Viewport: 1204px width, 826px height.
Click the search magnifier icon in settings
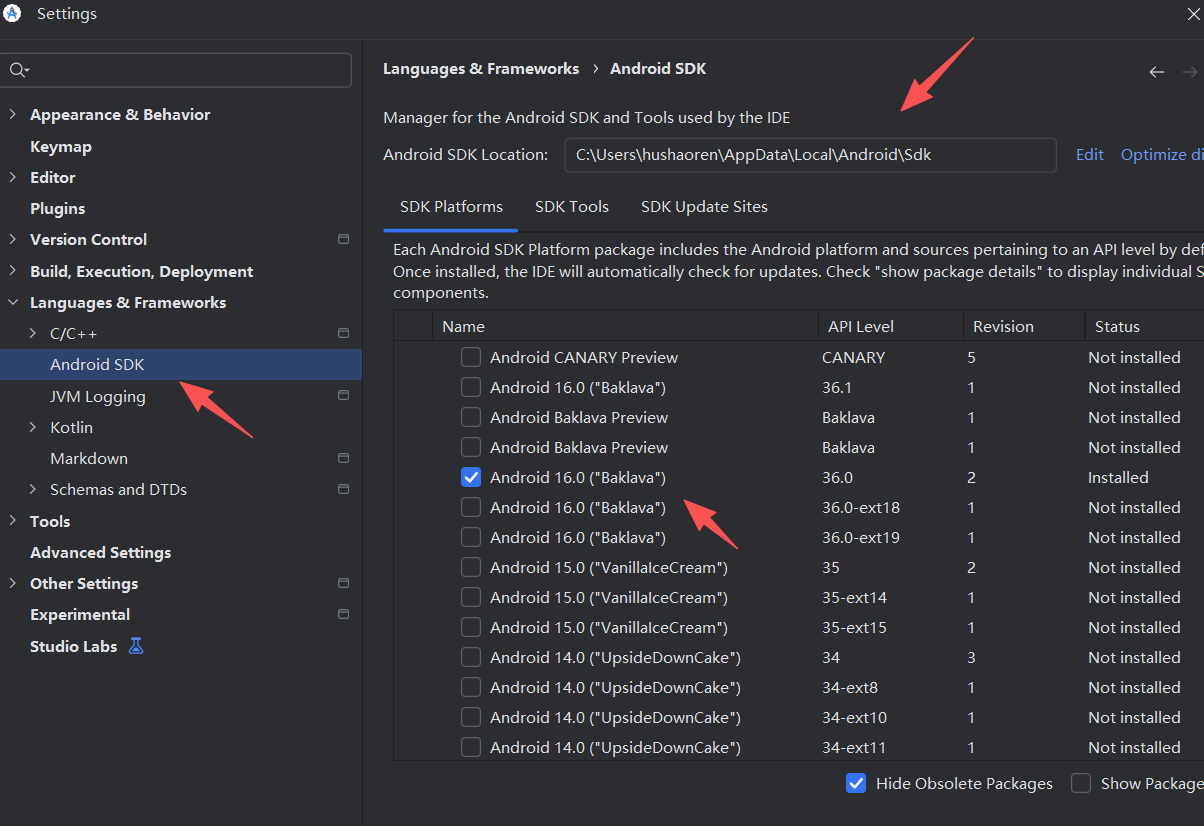tap(18, 70)
